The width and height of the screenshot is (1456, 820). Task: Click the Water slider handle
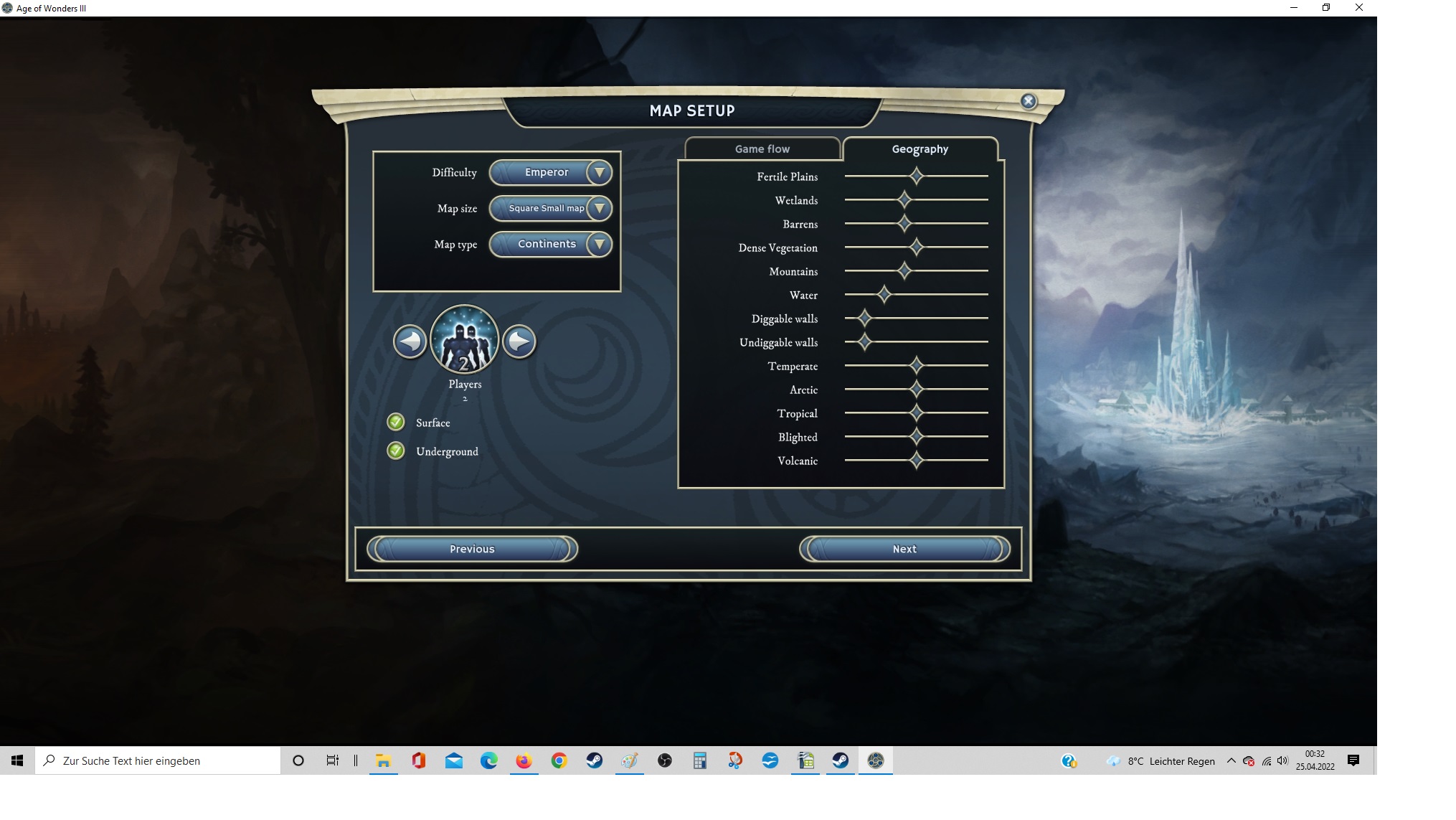(884, 295)
